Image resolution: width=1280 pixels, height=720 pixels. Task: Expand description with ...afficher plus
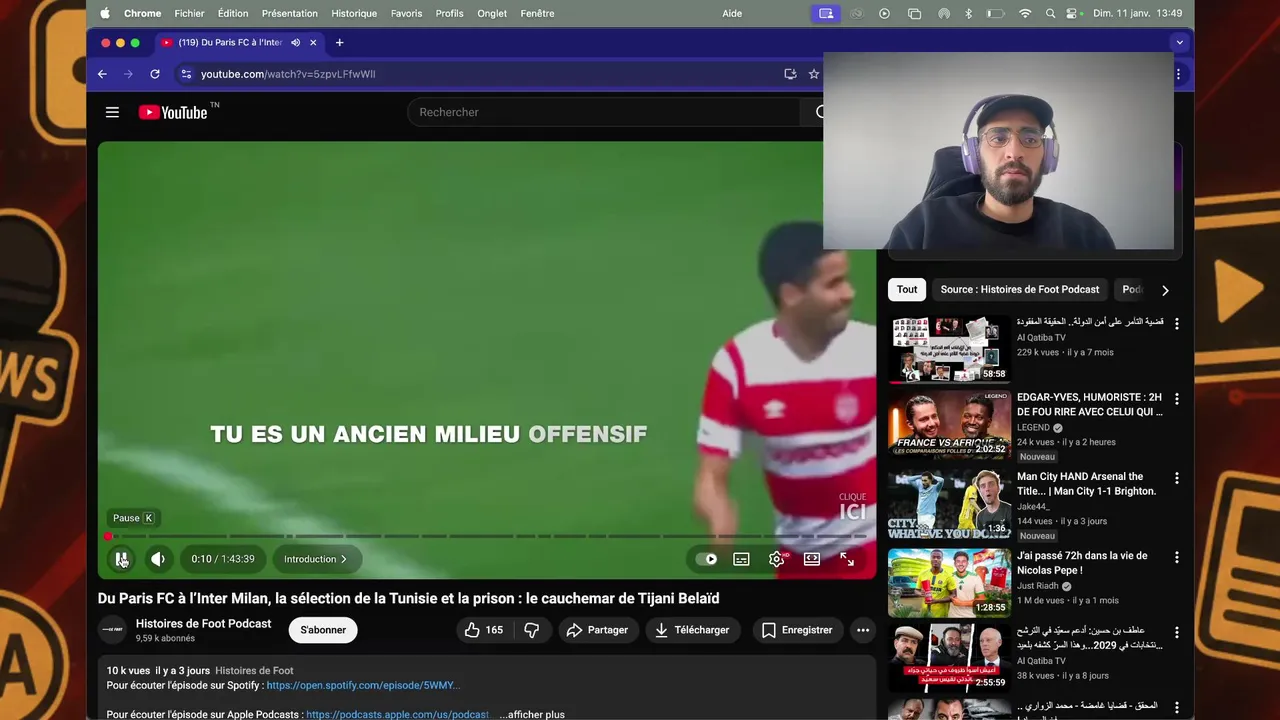[532, 715]
